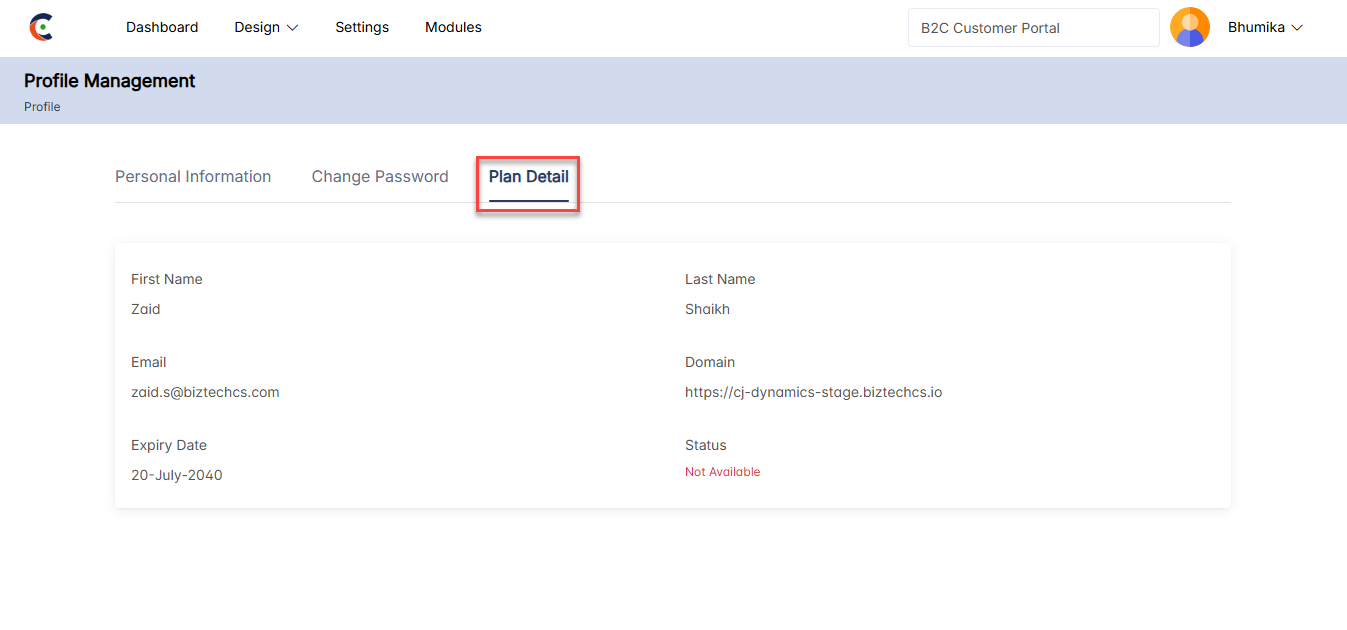Expand the chevron beside Bhumika
The image size is (1347, 630).
1297,28
